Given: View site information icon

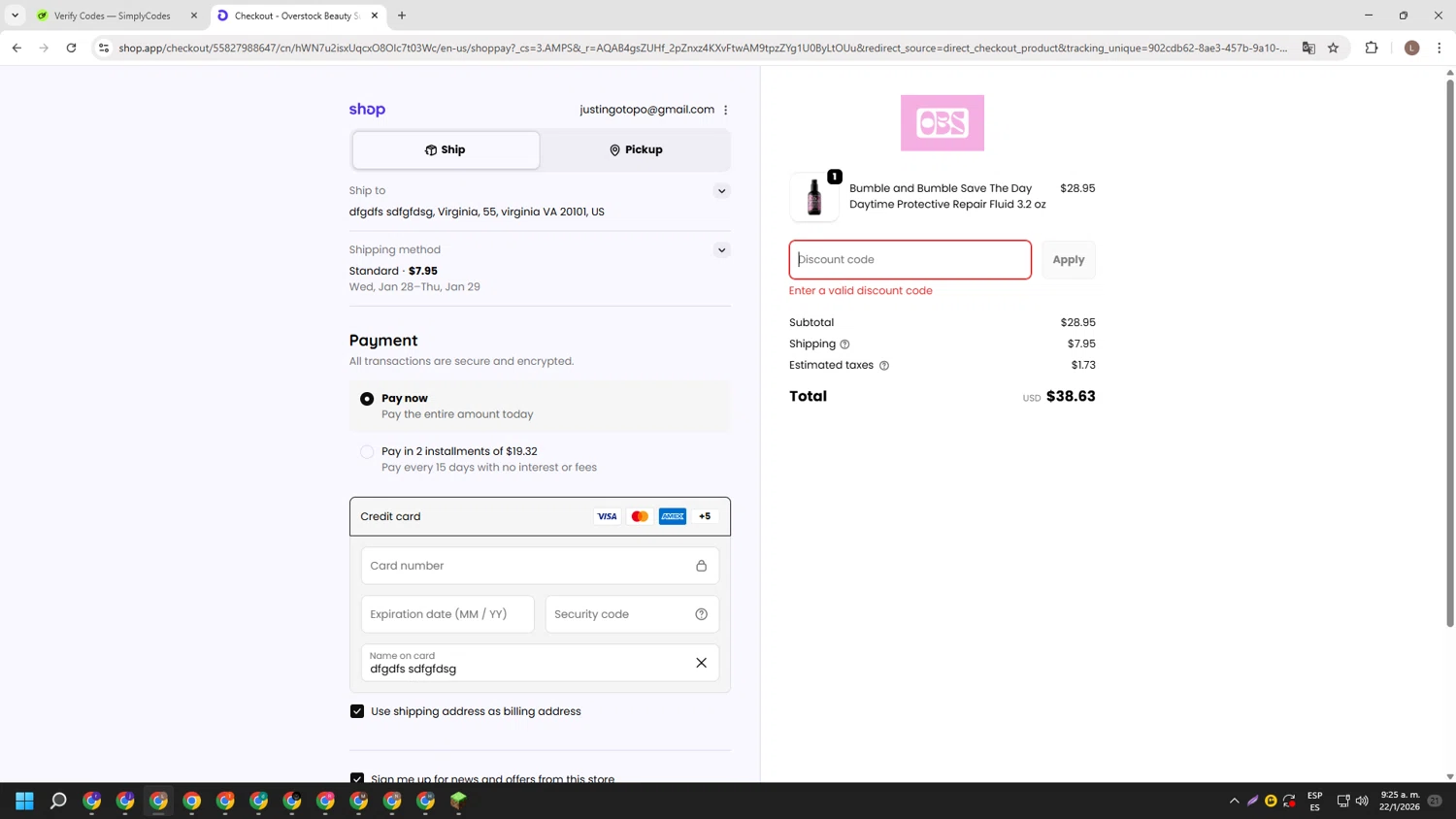Looking at the screenshot, I should 104,48.
